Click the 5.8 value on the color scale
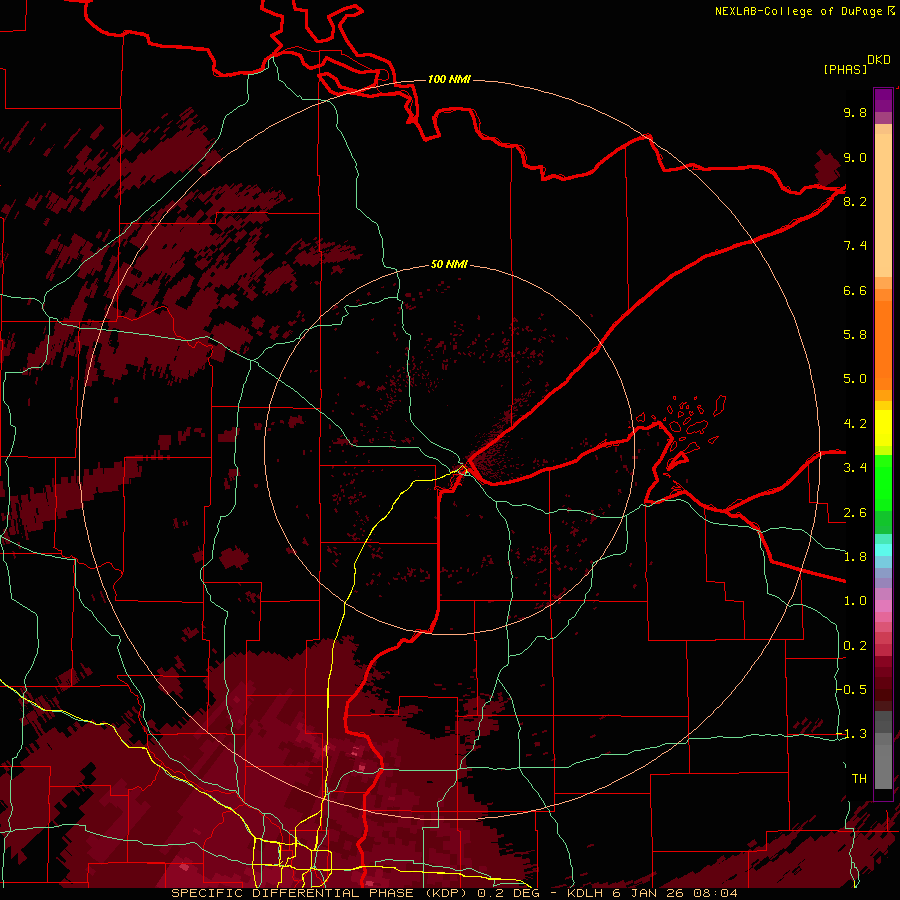 [x=855, y=335]
